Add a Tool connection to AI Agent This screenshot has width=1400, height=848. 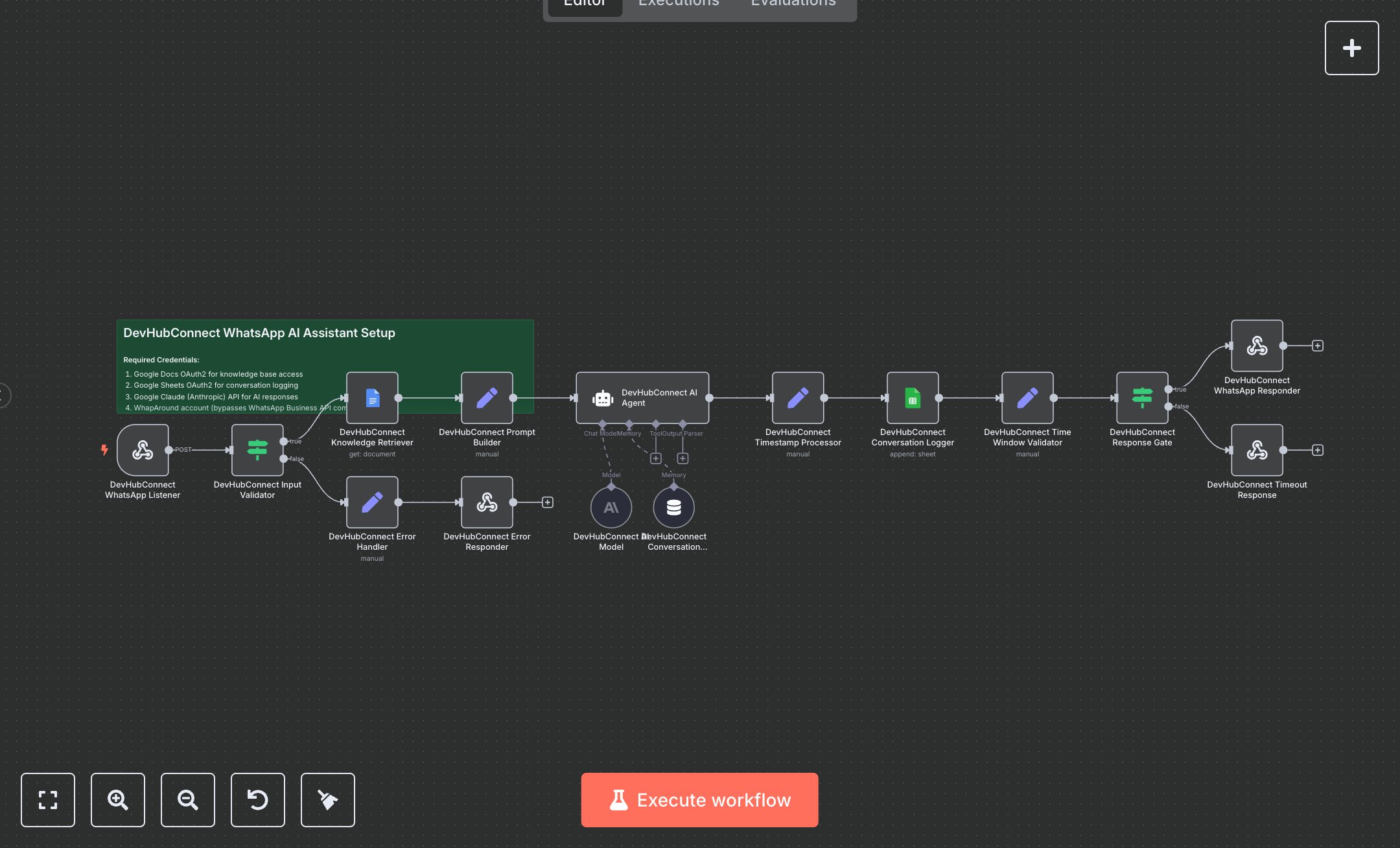coord(656,458)
